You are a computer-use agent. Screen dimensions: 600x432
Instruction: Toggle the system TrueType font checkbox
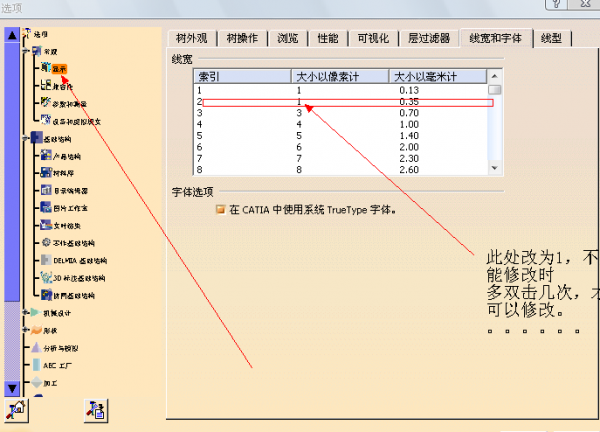point(221,209)
